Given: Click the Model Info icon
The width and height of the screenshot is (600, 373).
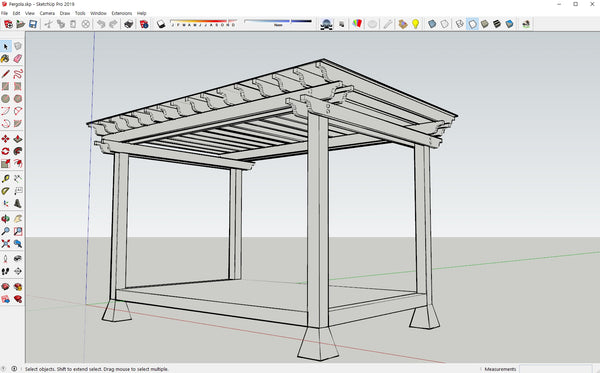Looking at the screenshot, I should coord(144,24).
